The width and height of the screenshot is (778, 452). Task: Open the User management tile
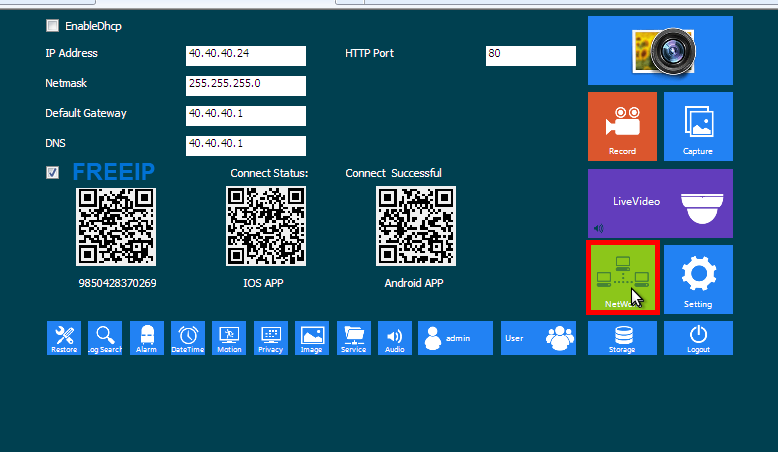pos(538,338)
